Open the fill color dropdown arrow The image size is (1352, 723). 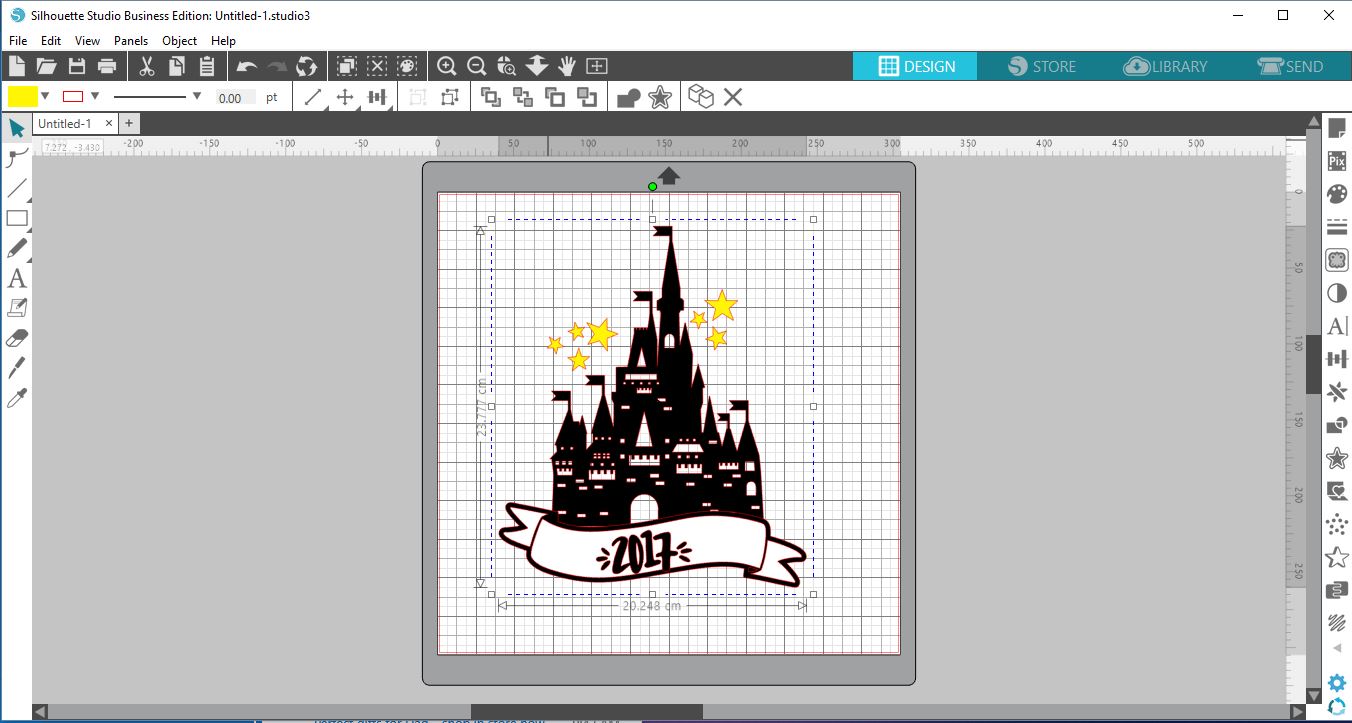click(x=45, y=96)
